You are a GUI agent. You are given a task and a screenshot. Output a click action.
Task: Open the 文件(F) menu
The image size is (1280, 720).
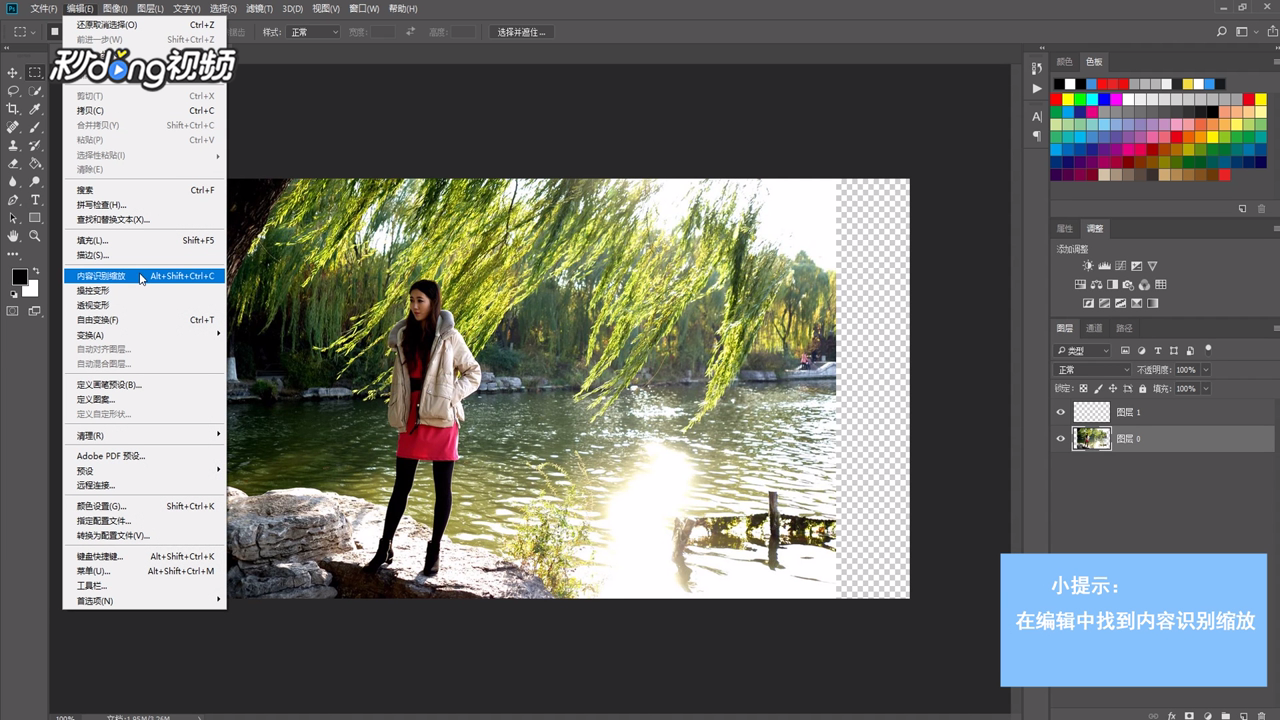tap(44, 8)
